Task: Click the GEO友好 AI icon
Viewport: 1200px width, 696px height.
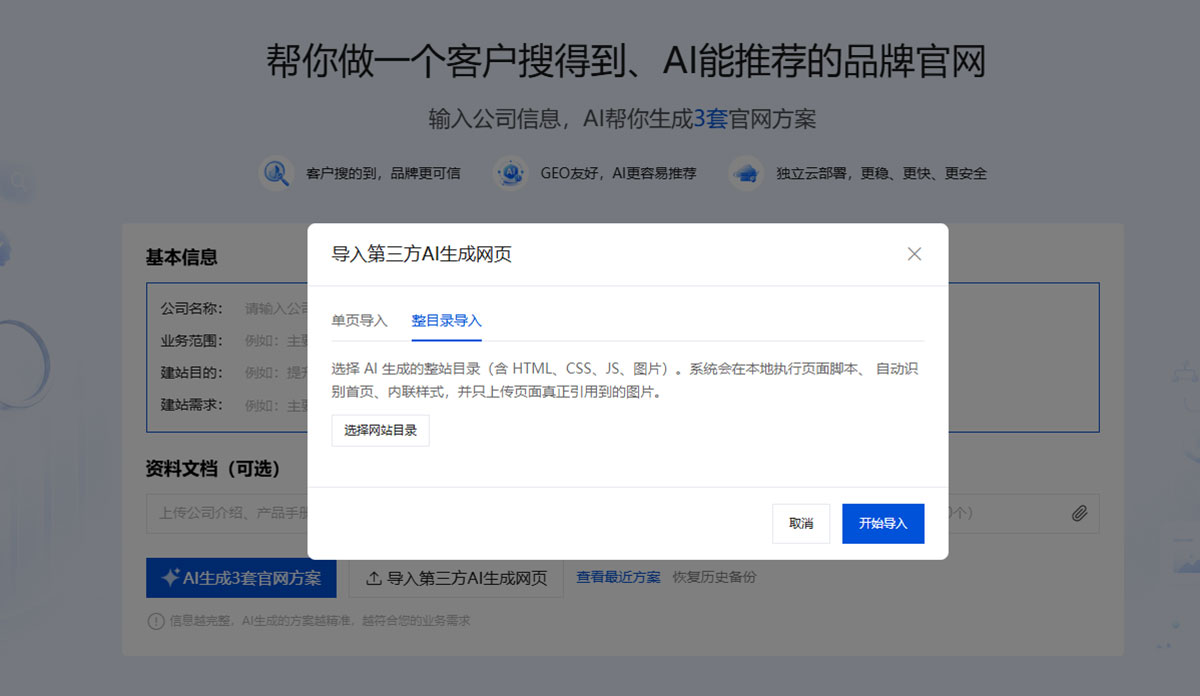Action: click(511, 173)
